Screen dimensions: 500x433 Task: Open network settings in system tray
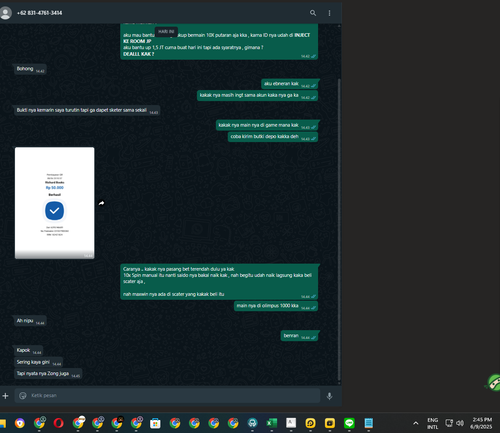[x=449, y=423]
